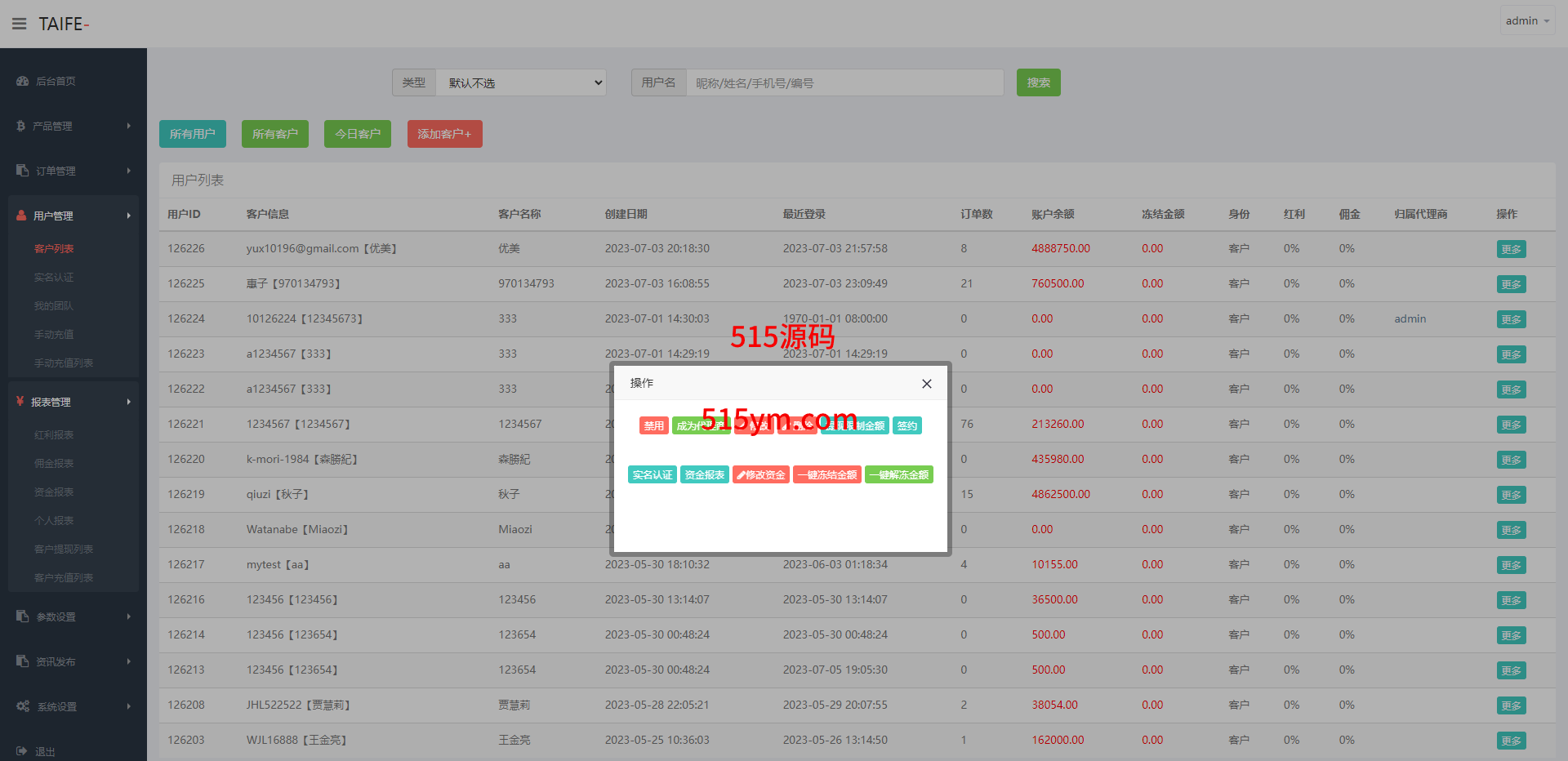Open the 类型 dropdown showing 默认不选
Image resolution: width=1568 pixels, height=761 pixels.
point(520,82)
